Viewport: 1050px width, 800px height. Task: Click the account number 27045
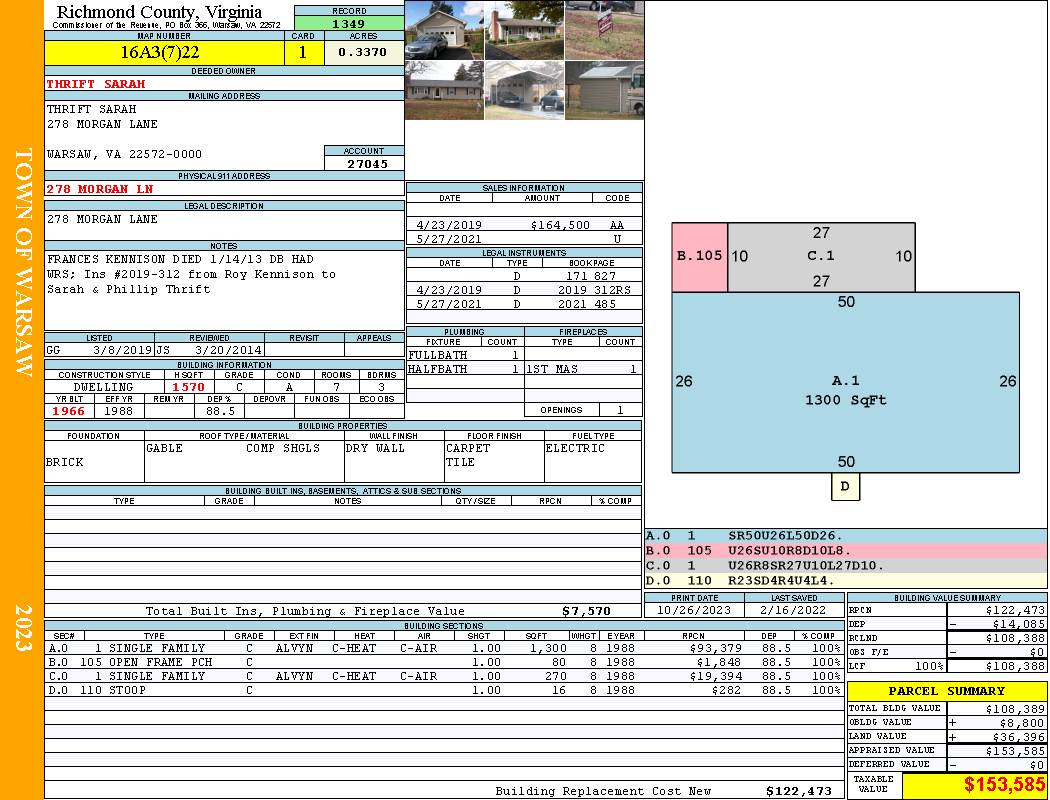pos(367,163)
